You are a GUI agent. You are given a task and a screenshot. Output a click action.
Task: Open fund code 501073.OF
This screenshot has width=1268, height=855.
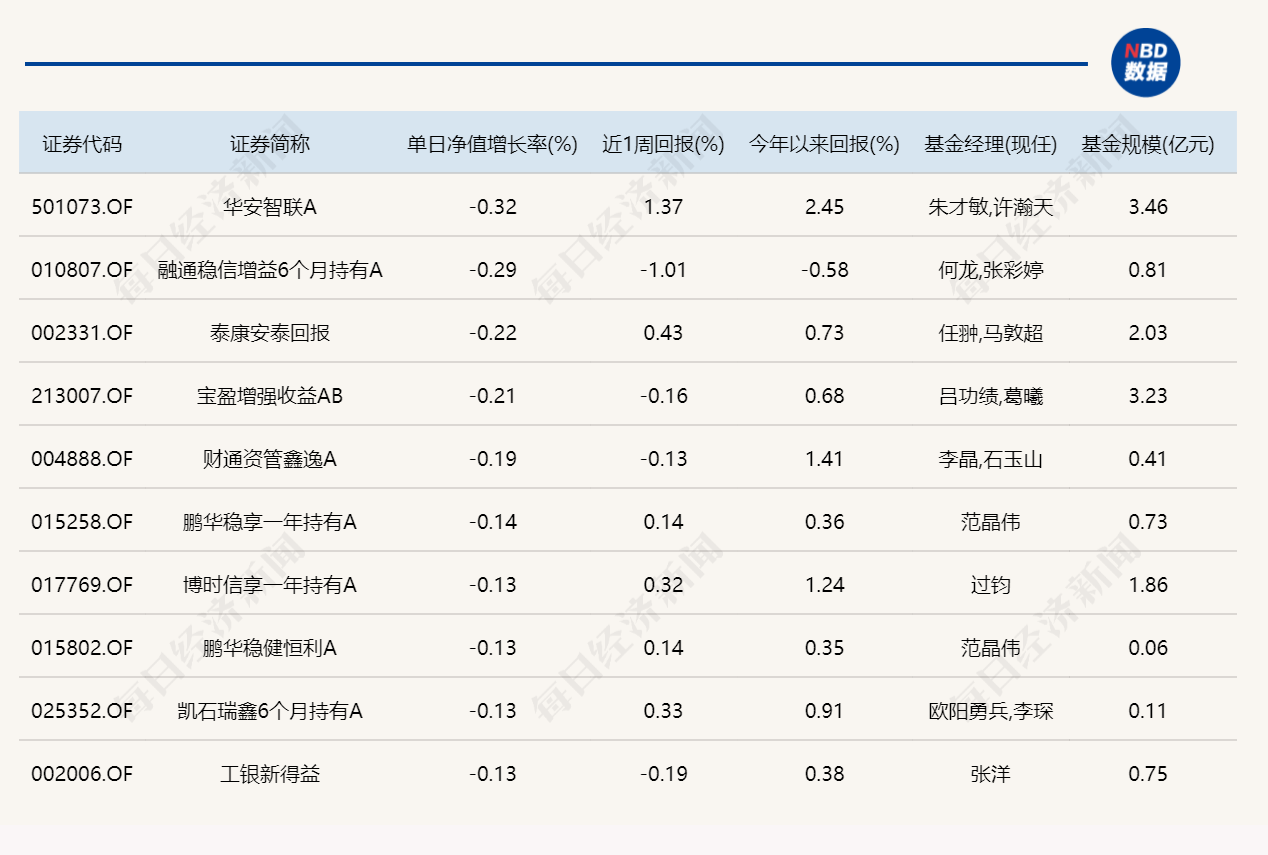(x=81, y=207)
